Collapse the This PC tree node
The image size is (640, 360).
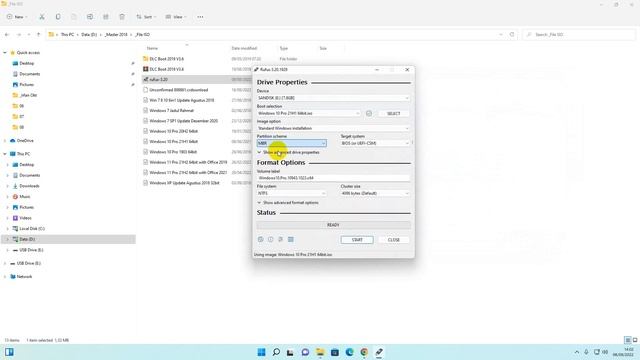pyautogui.click(x=5, y=154)
